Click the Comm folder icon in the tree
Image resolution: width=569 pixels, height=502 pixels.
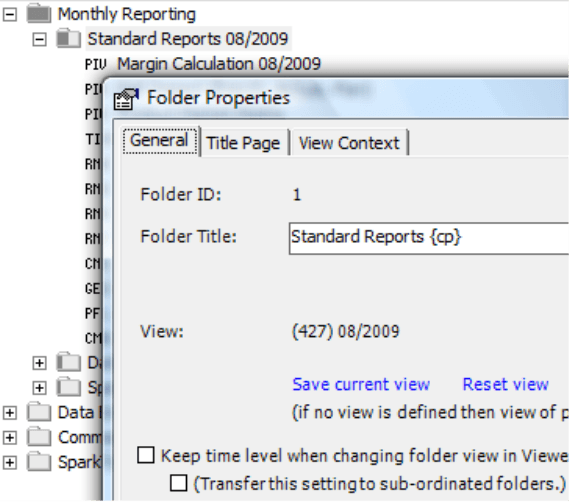(39, 437)
